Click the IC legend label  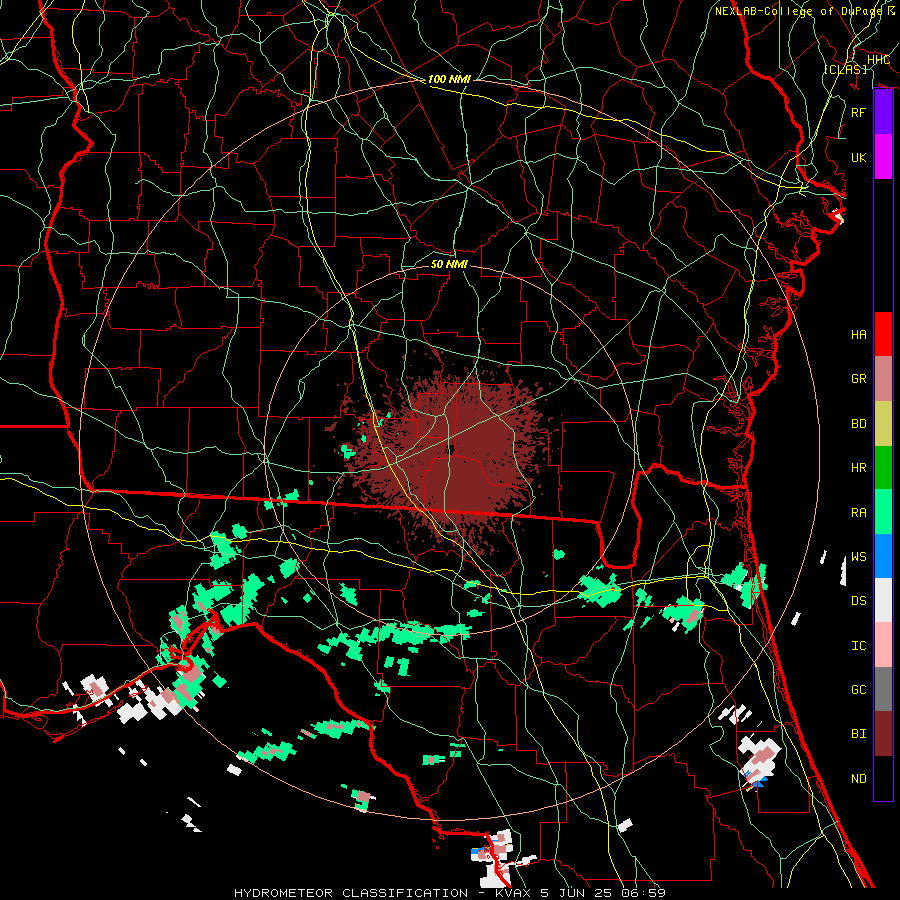click(x=859, y=646)
